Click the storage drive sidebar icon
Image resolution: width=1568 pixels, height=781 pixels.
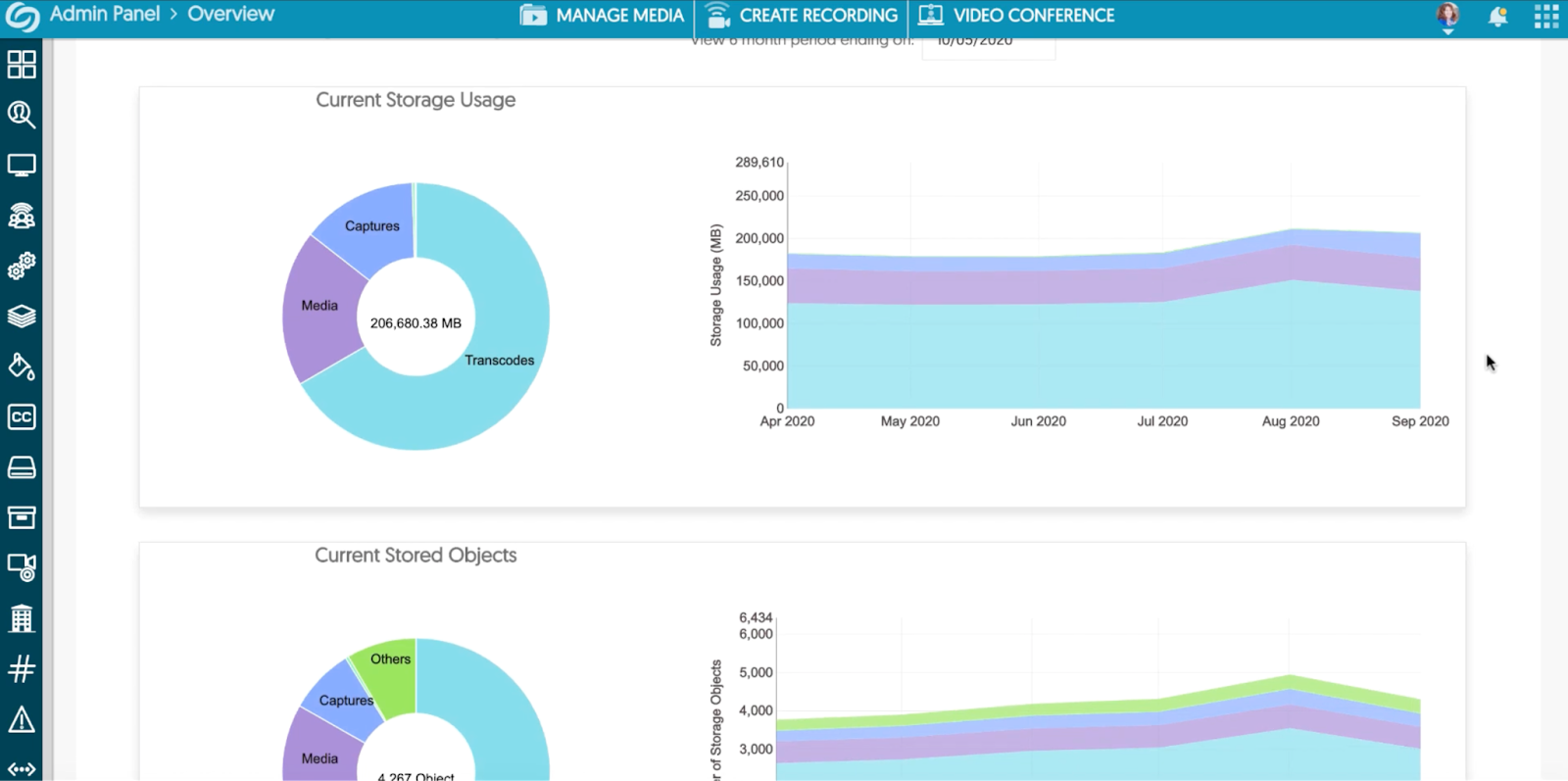click(x=22, y=467)
